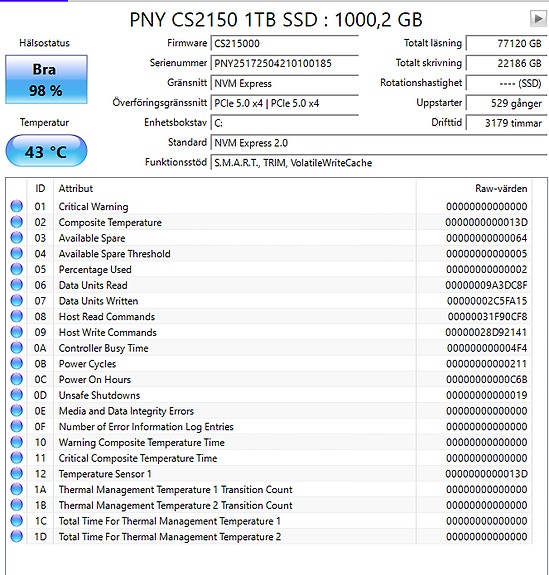Click the status dot for Power Cycles

coord(17,363)
